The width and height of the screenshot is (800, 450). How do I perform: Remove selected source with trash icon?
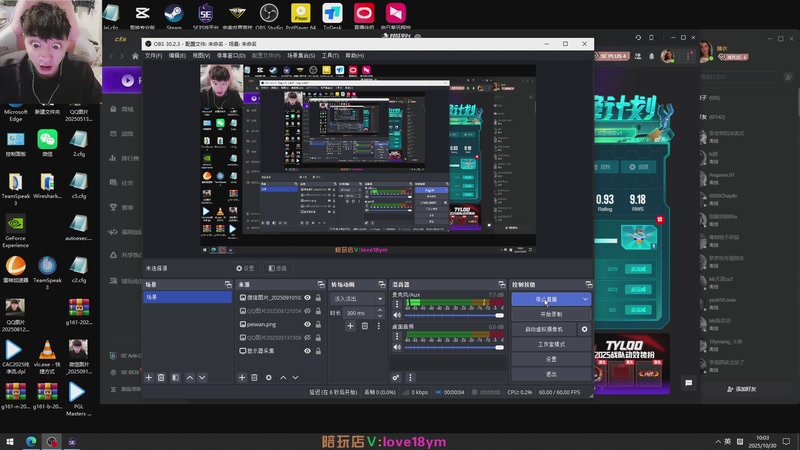(x=255, y=378)
